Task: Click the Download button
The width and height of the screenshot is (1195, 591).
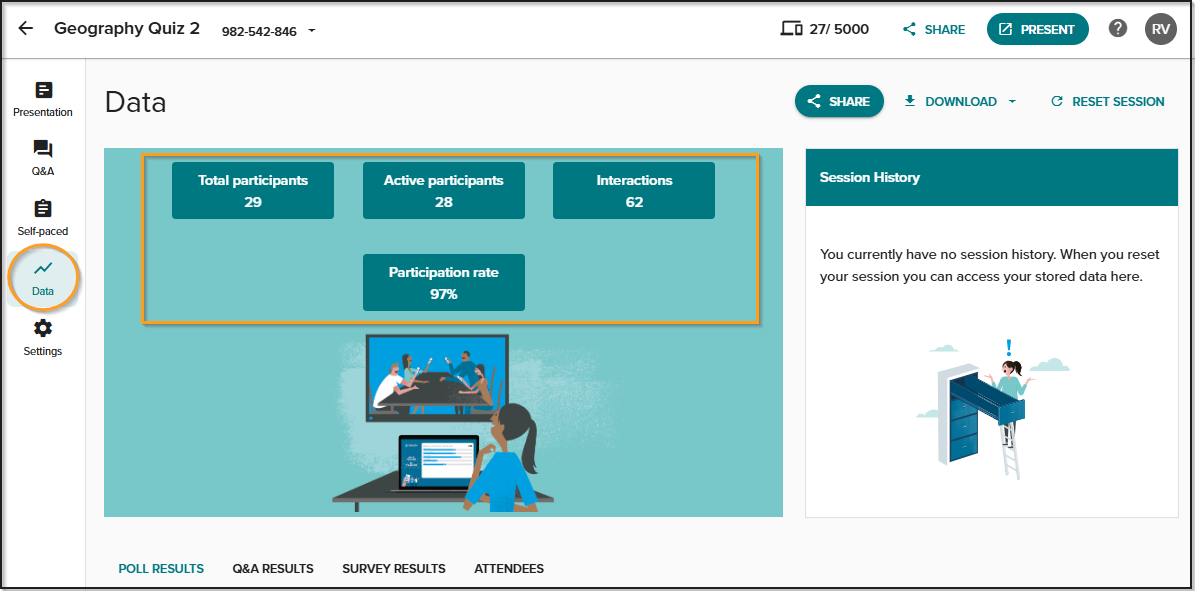Action: point(950,101)
